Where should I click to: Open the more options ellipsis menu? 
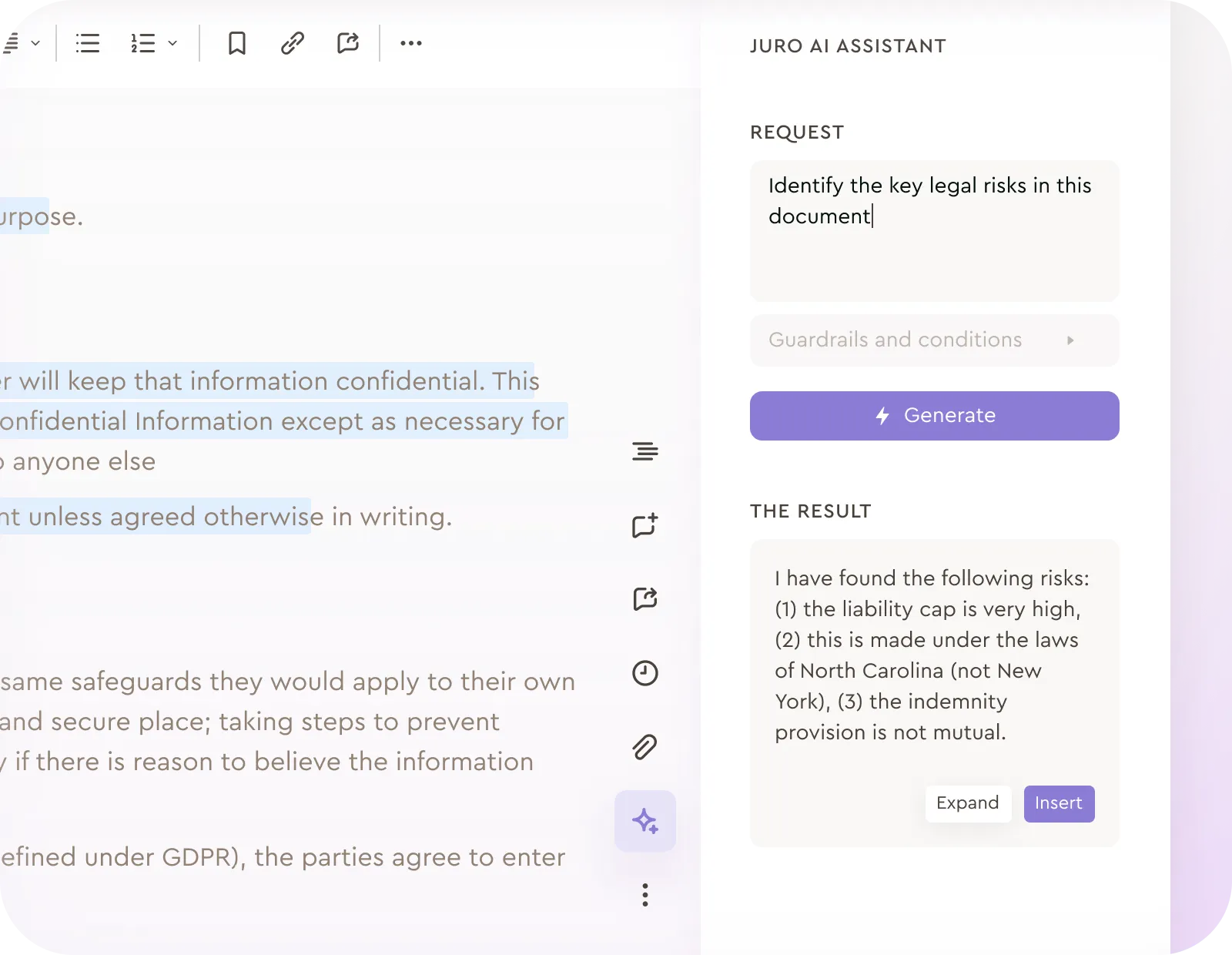point(411,43)
